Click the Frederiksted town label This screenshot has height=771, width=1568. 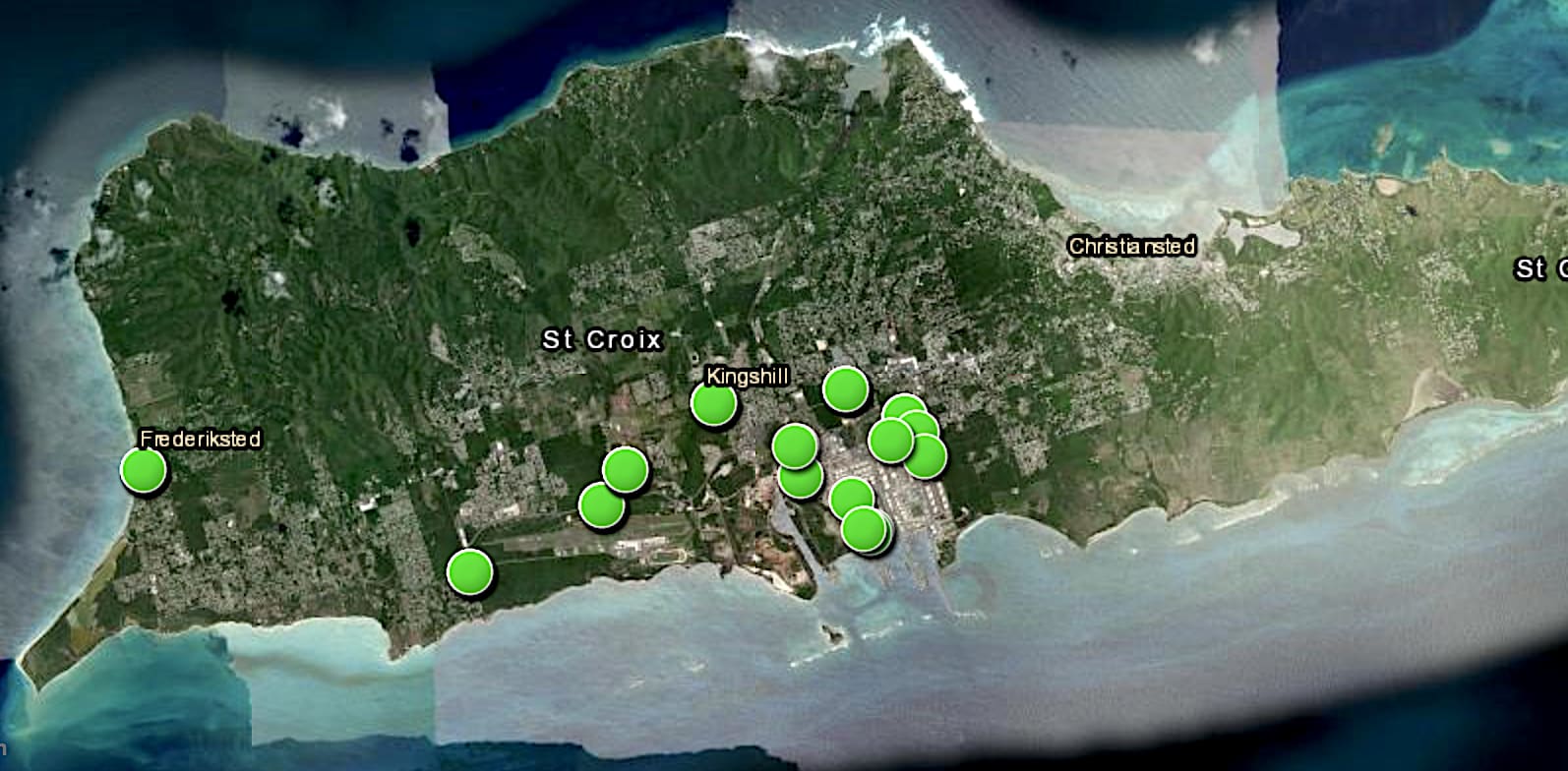(x=201, y=439)
